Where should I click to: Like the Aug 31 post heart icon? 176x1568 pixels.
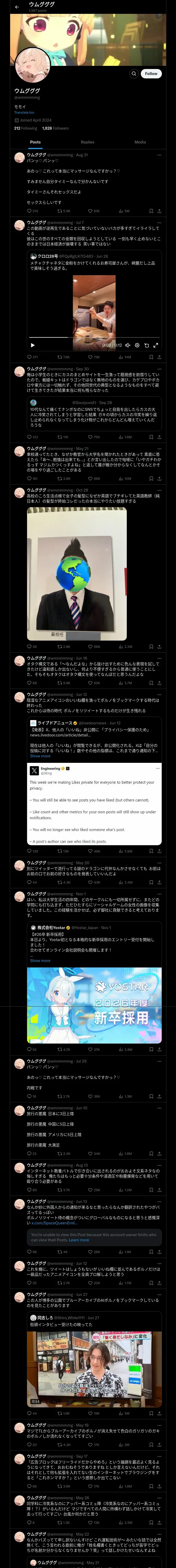[94, 211]
